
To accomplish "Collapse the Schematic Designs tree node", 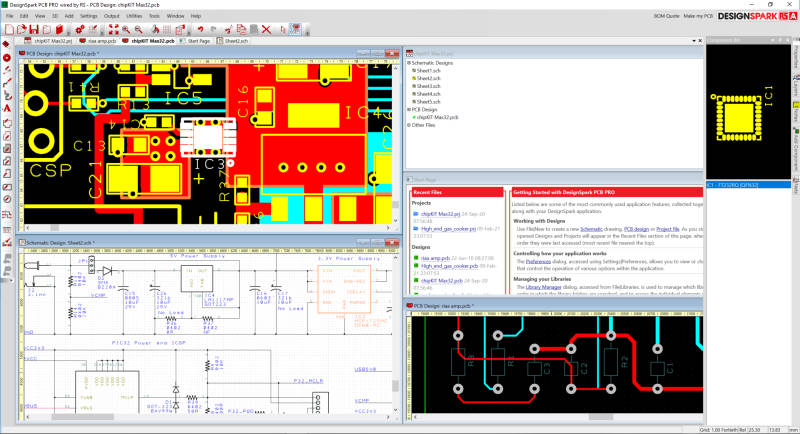I will click(408, 62).
